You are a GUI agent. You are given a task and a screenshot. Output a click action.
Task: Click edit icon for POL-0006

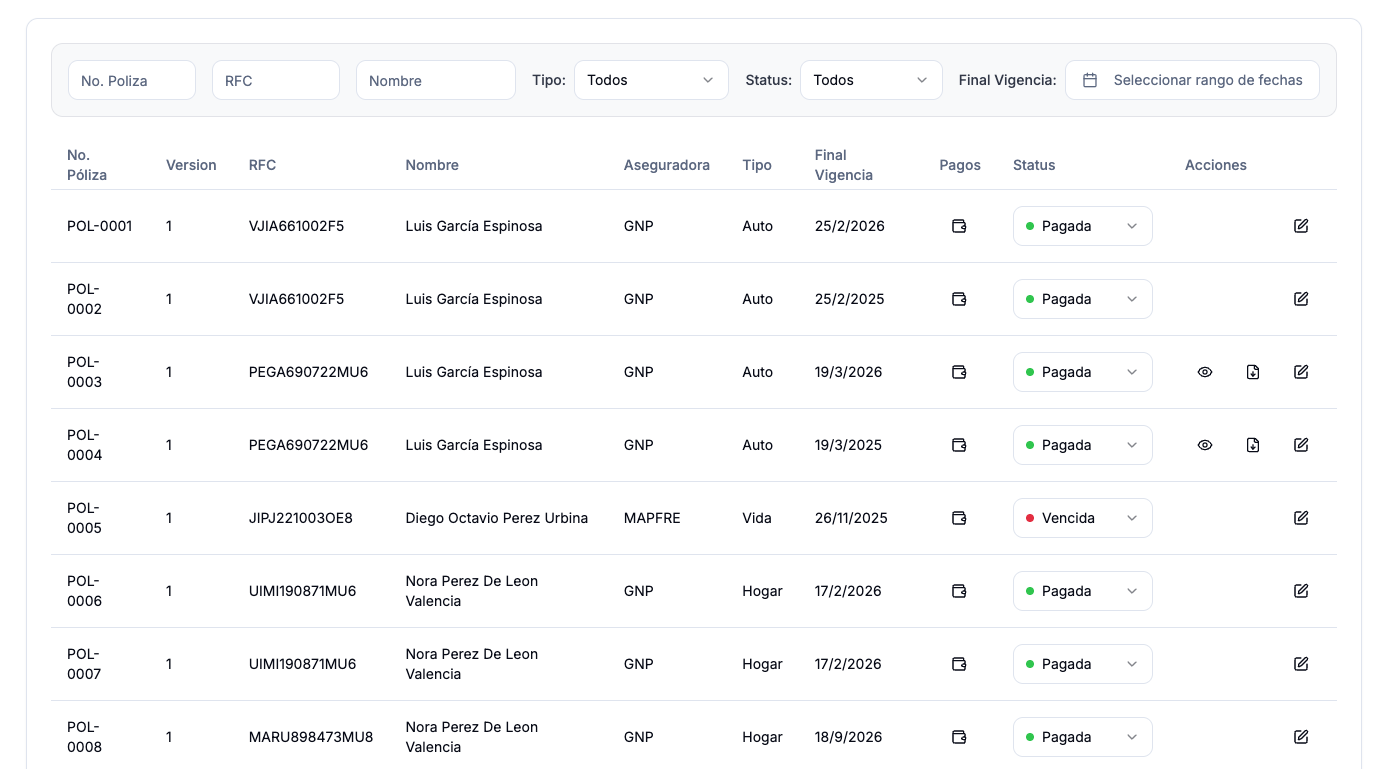(1301, 591)
